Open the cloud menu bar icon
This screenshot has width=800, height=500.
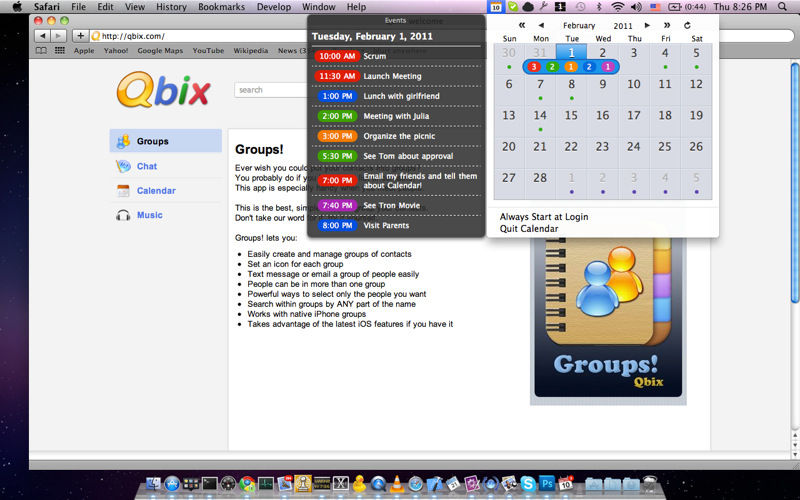tap(528, 7)
